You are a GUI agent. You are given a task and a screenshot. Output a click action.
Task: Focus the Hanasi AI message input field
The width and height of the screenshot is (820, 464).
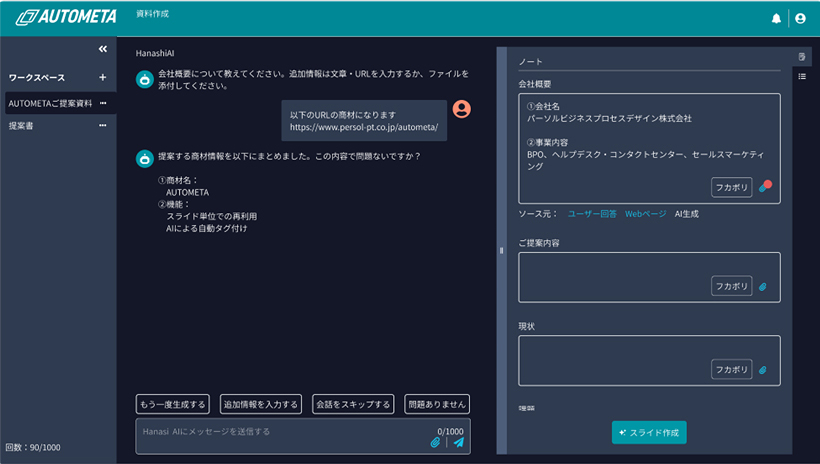click(x=280, y=432)
